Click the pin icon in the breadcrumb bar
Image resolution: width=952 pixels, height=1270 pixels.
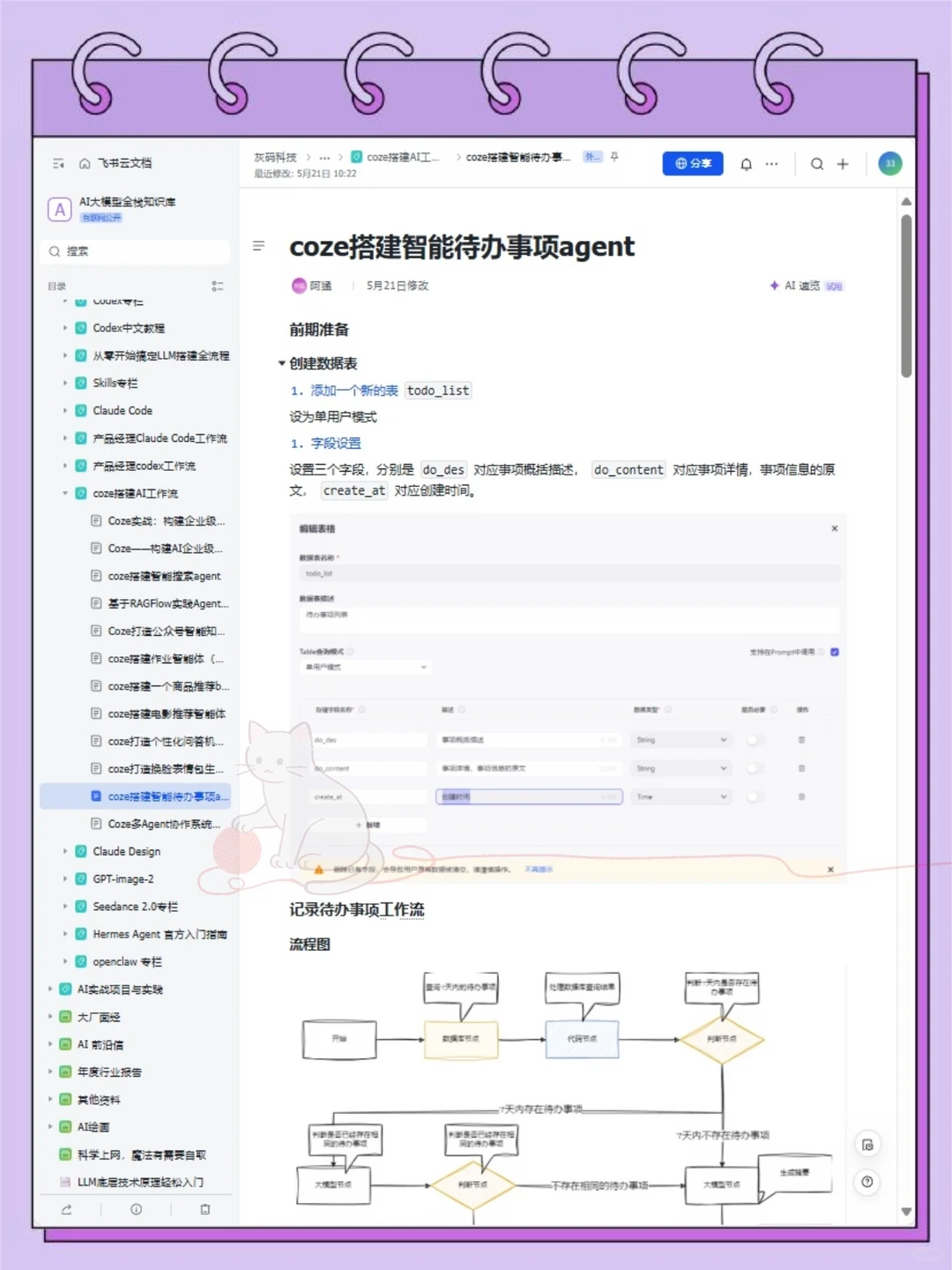tap(614, 157)
